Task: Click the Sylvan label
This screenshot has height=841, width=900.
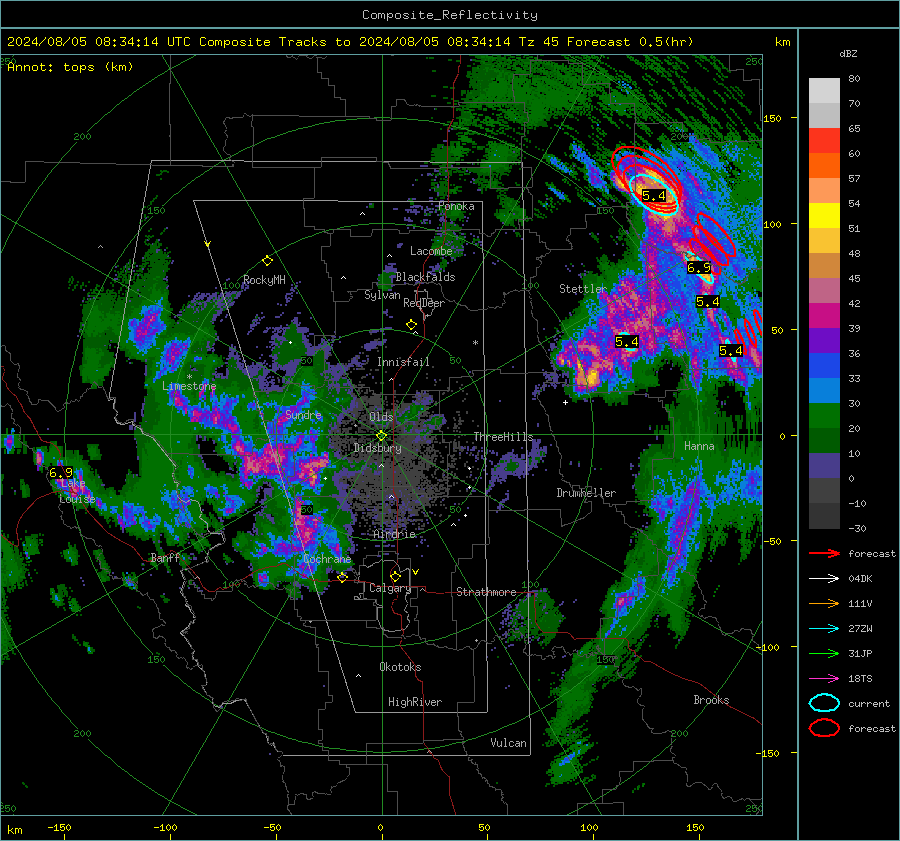Action: click(382, 295)
